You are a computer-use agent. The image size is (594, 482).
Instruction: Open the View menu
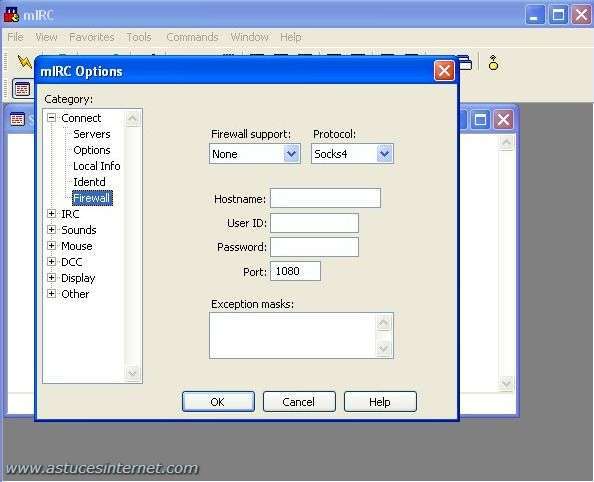coord(46,37)
